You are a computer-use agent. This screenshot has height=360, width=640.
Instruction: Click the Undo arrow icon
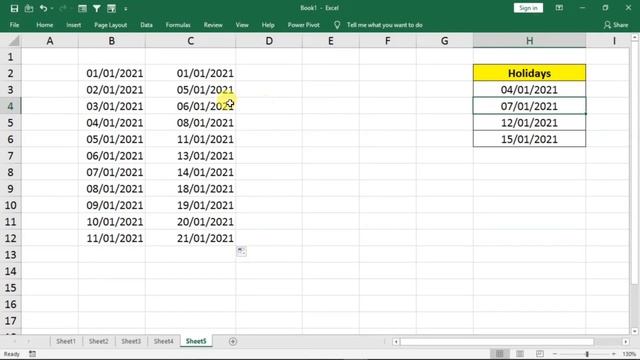tap(43, 8)
